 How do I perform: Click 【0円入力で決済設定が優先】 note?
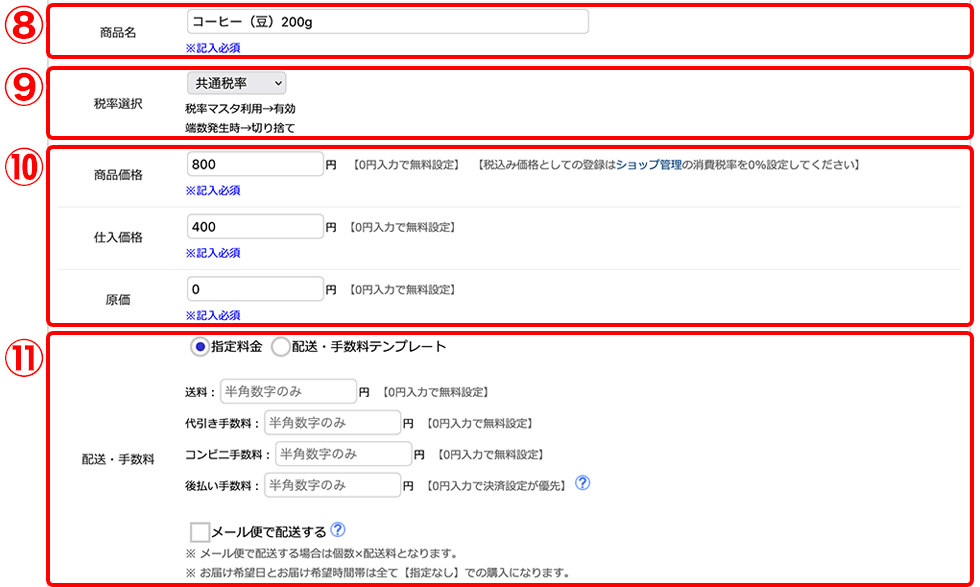496,486
